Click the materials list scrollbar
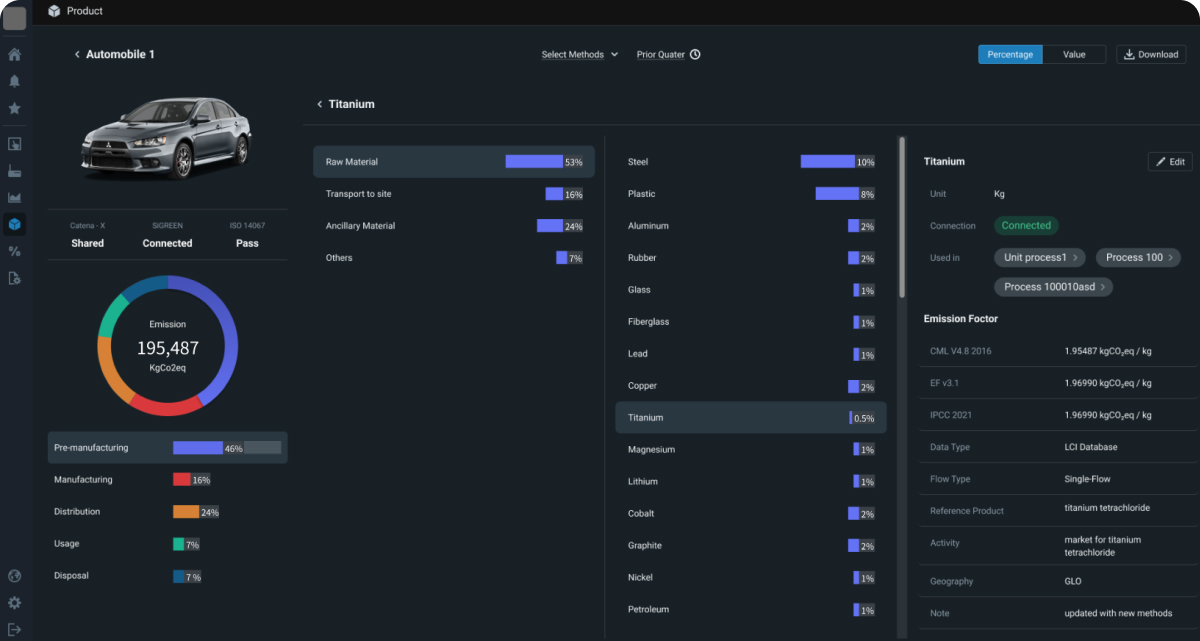This screenshot has width=1200, height=641. pyautogui.click(x=902, y=217)
